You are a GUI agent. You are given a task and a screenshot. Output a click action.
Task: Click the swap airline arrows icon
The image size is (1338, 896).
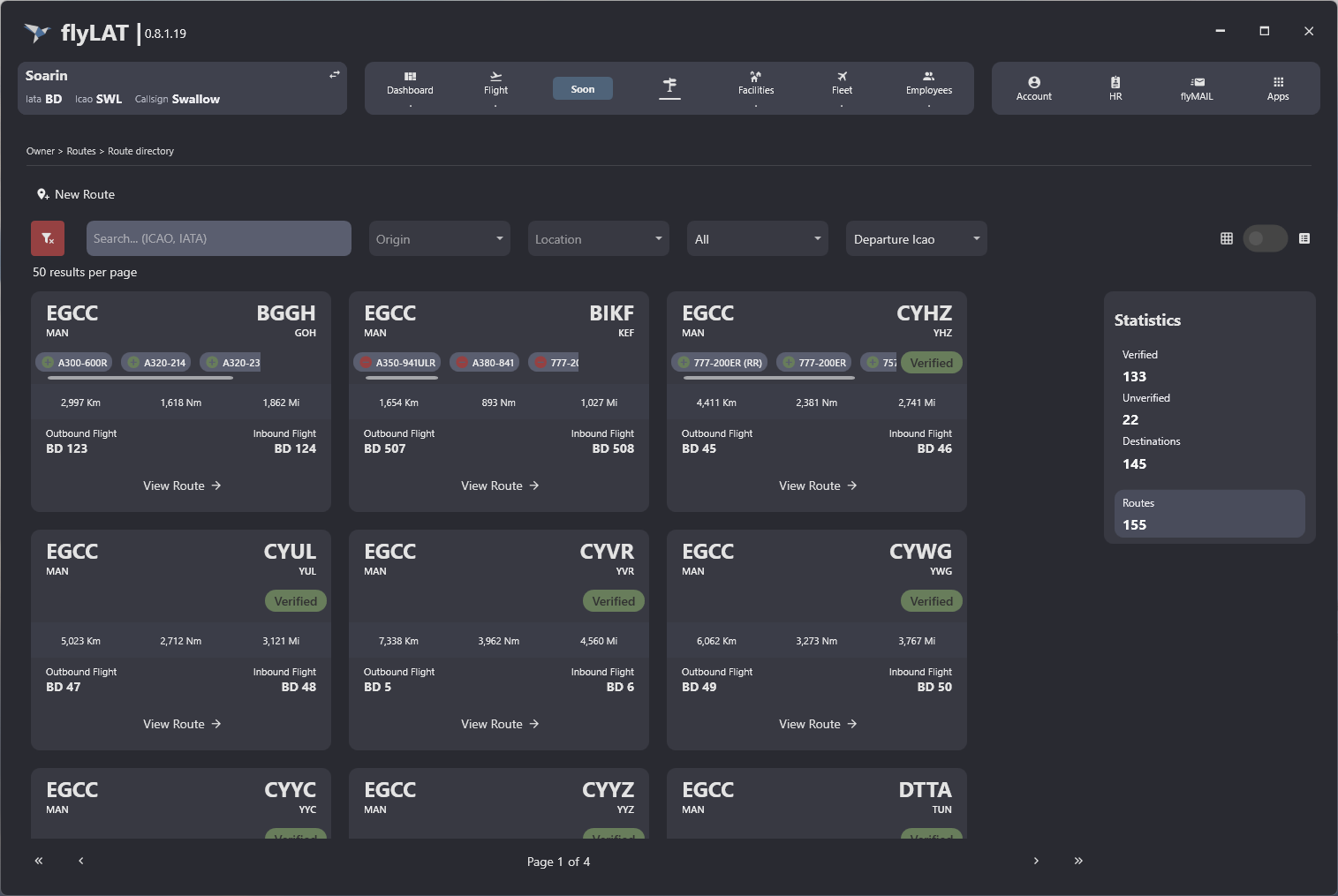tap(335, 75)
